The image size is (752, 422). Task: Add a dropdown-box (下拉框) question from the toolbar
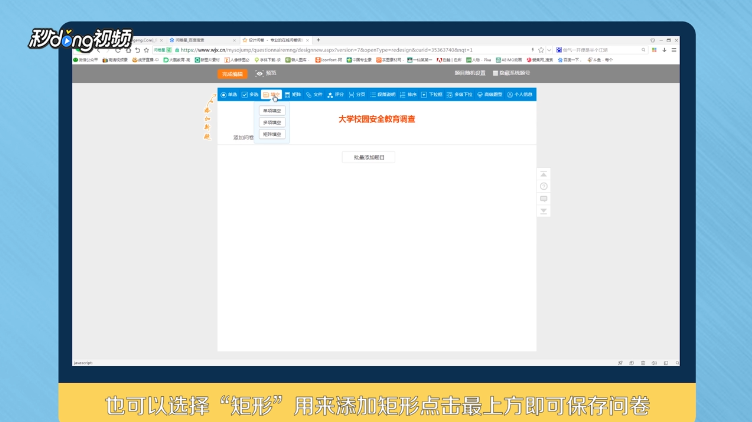[432, 95]
